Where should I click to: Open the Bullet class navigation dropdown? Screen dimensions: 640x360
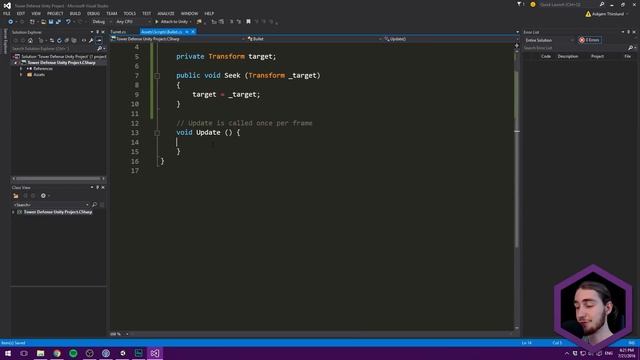point(314,39)
